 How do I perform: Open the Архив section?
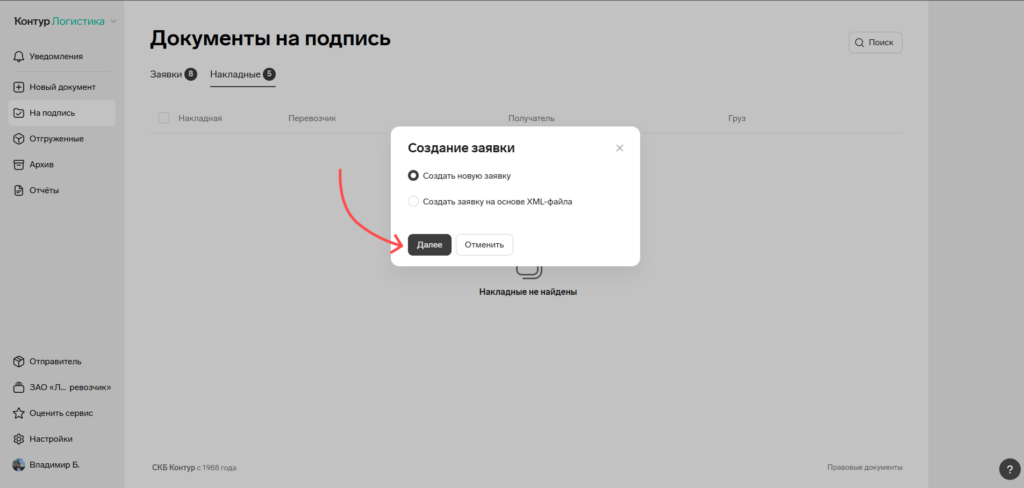[x=41, y=165]
